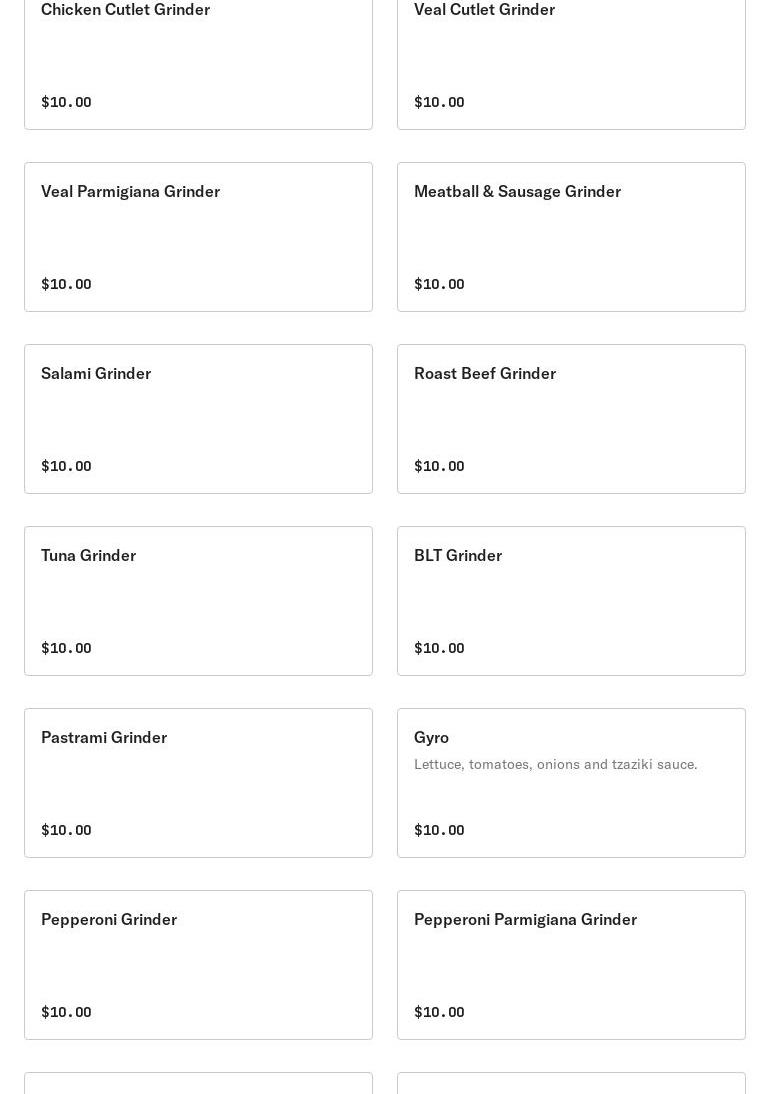770x1094 pixels.
Task: Click the price under Pepperoni Parmigiana Grinder
Action: pos(439,1012)
